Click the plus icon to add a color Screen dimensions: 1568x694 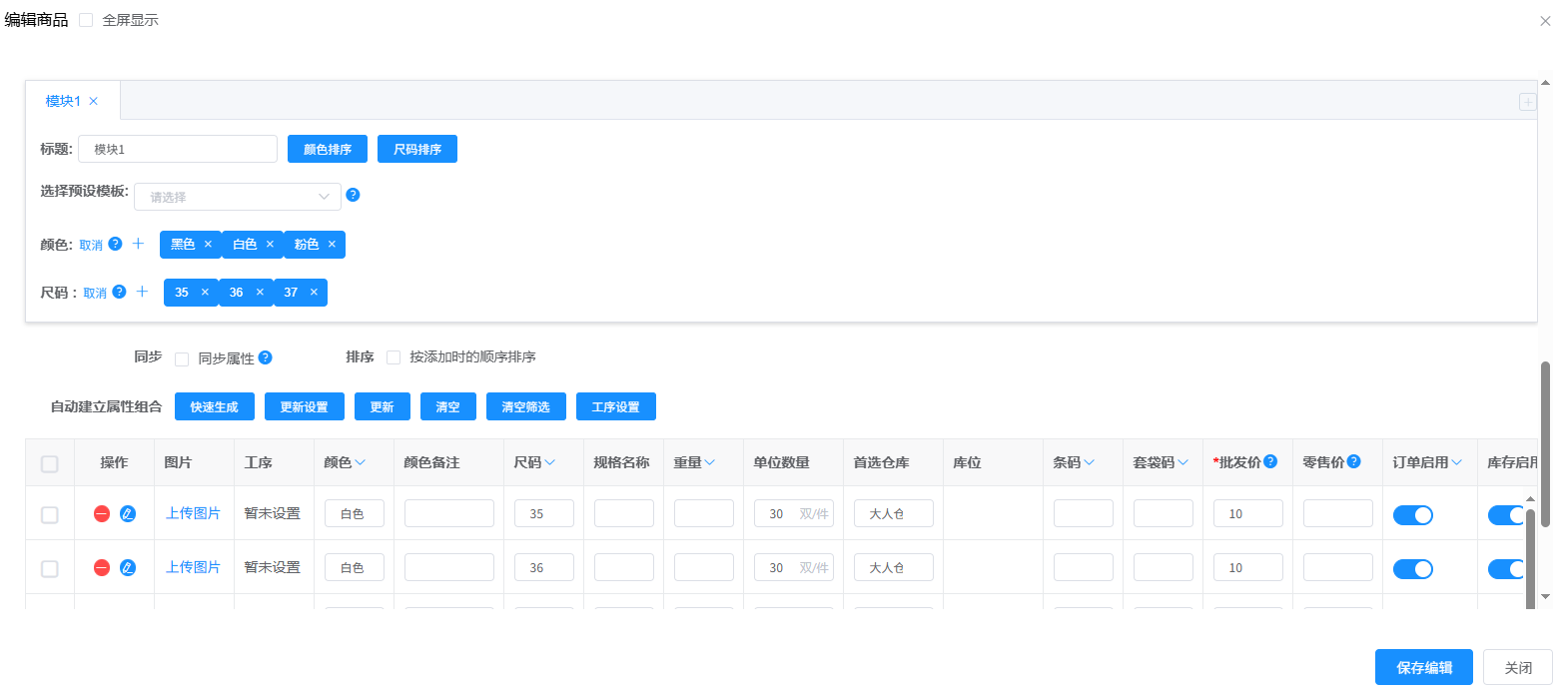tap(138, 244)
